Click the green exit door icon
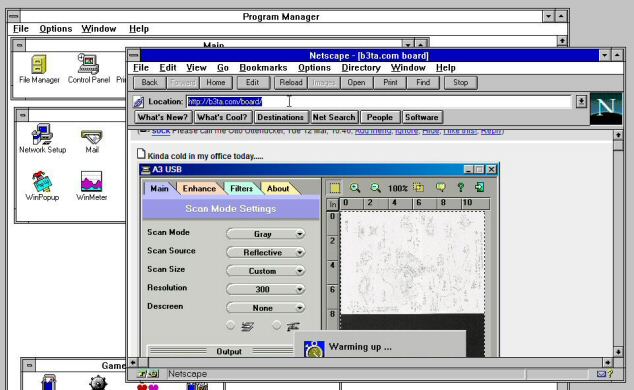Image resolution: width=634 pixels, height=390 pixels. pos(480,187)
